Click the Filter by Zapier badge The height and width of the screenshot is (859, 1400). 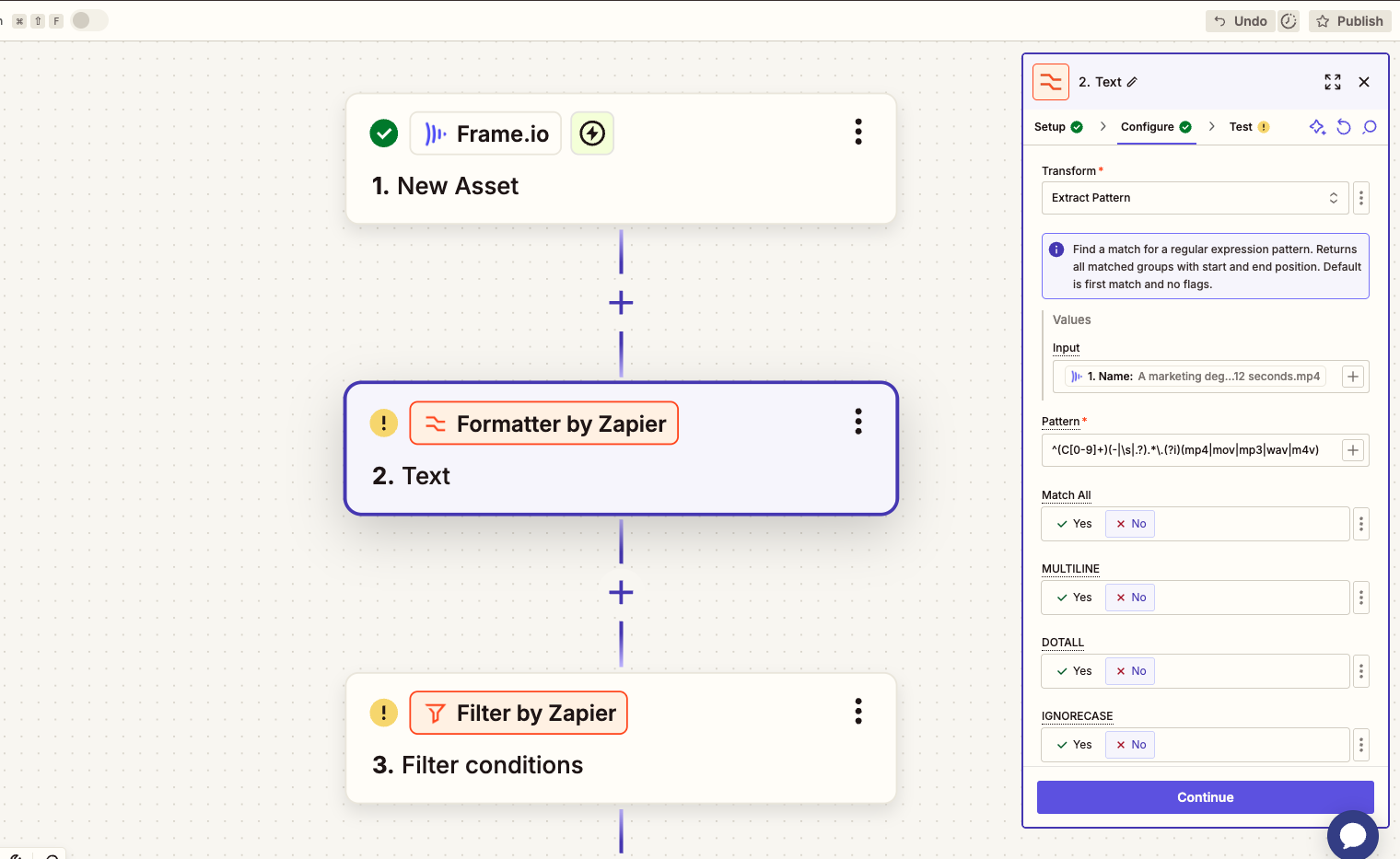(519, 713)
